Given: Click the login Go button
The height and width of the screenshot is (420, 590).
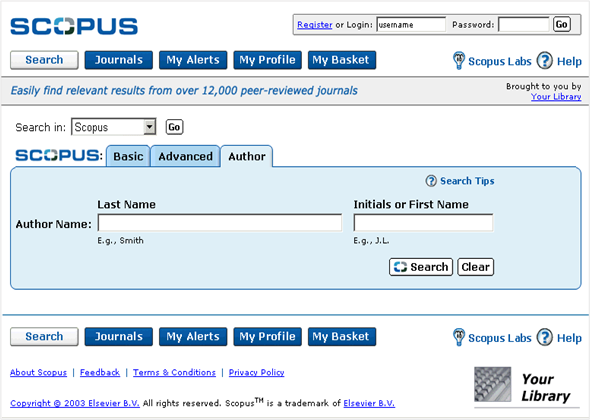Looking at the screenshot, I should pyautogui.click(x=561, y=24).
